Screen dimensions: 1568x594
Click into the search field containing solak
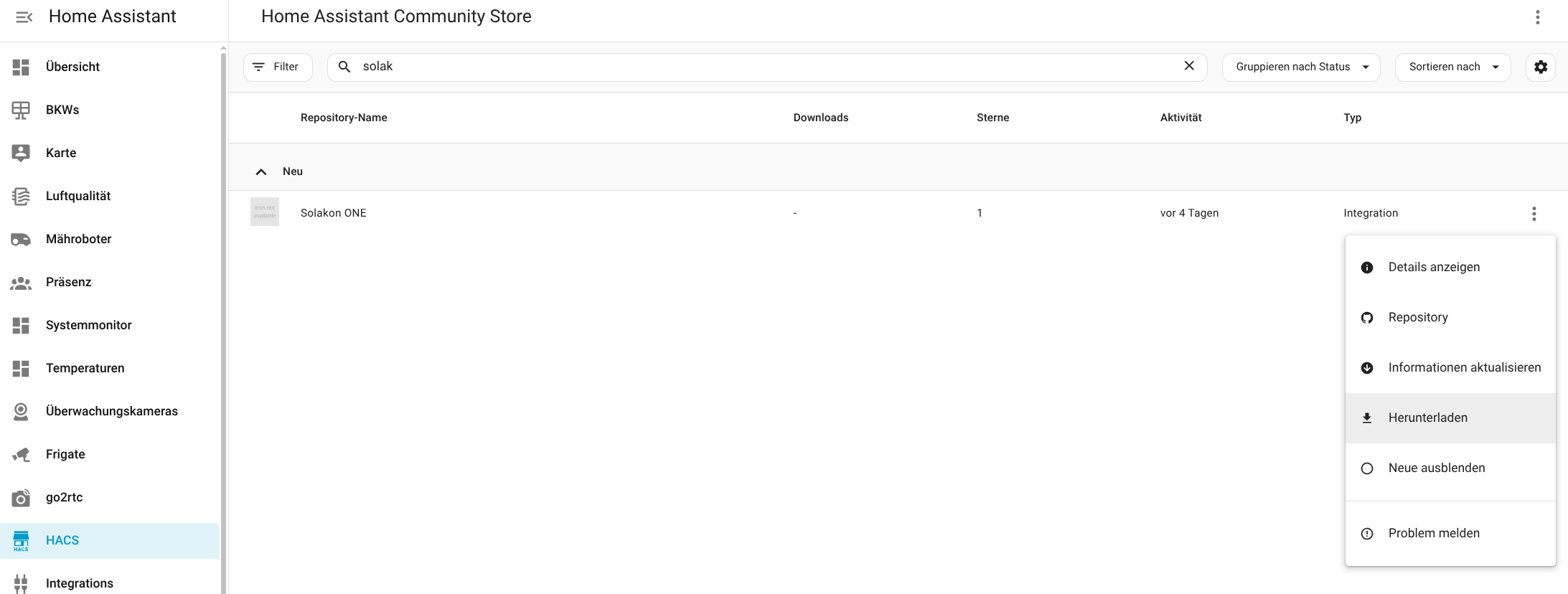767,67
